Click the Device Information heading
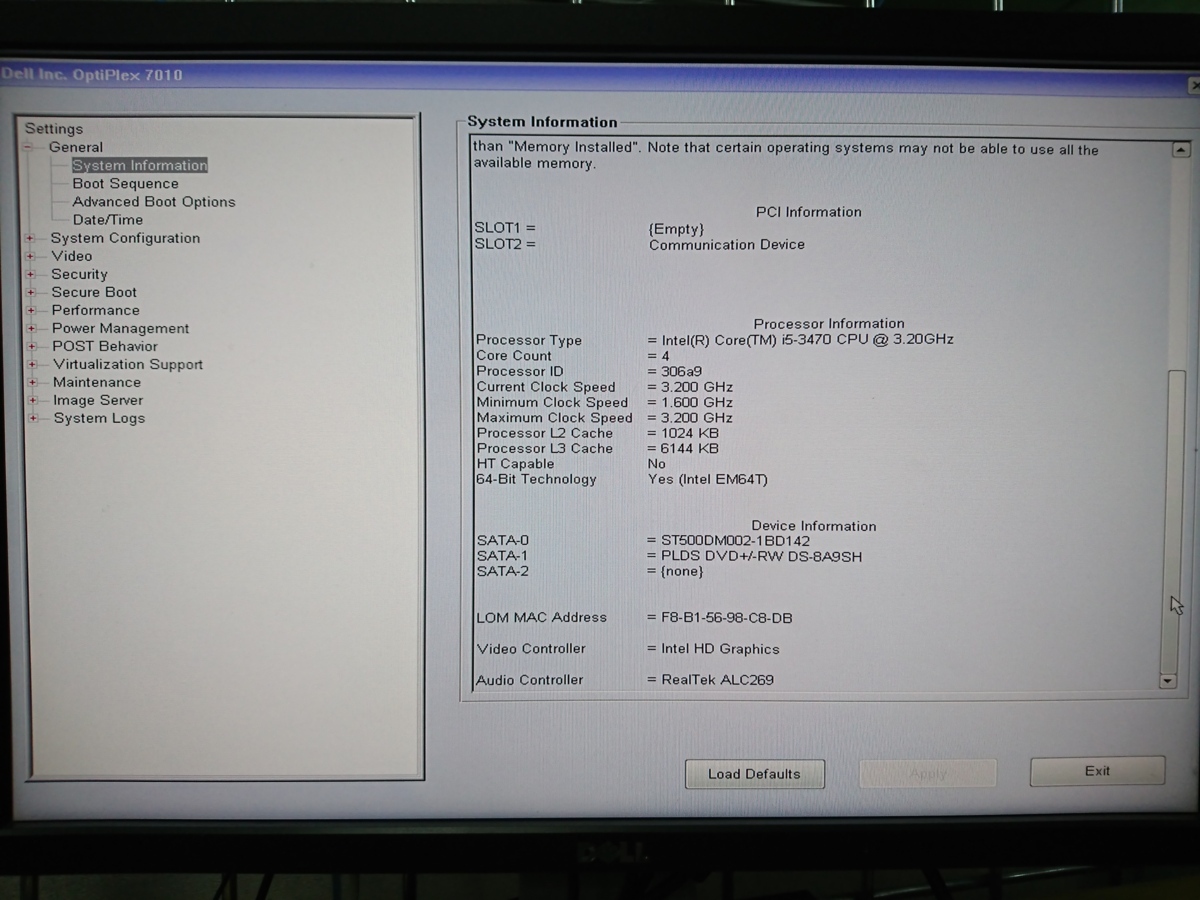Screen dimensions: 1200x900 pos(814,526)
